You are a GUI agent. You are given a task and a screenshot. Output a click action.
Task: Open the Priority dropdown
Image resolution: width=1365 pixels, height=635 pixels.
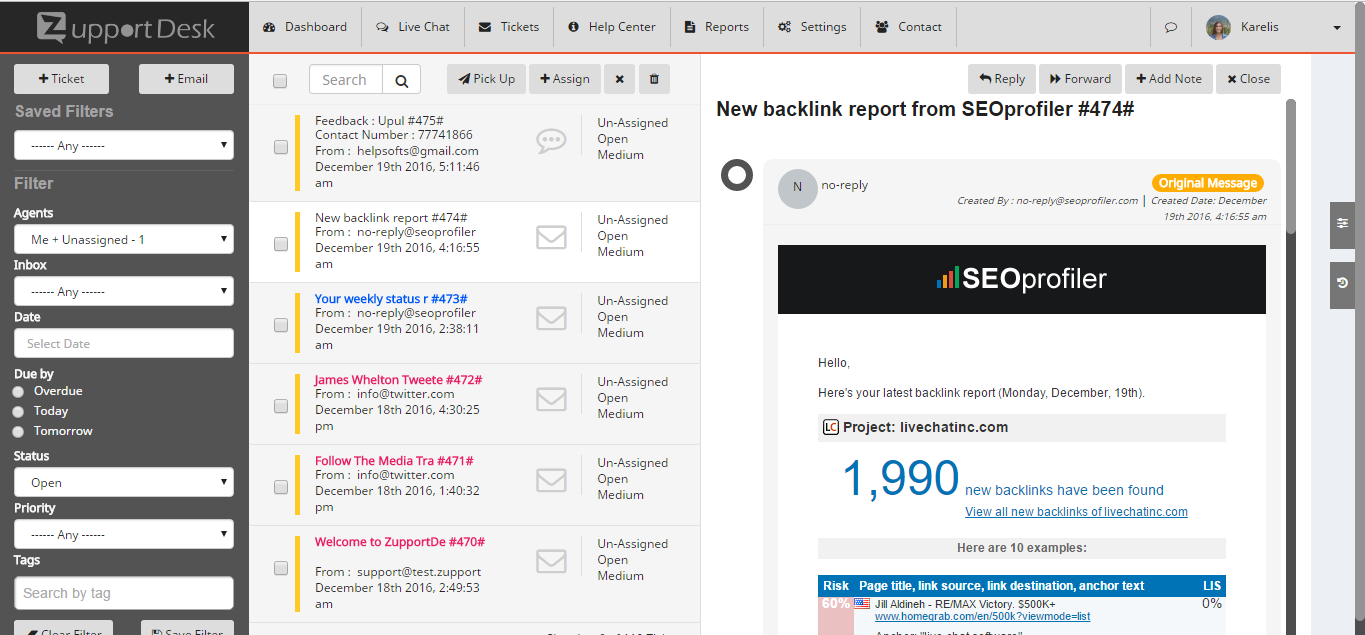click(x=124, y=534)
